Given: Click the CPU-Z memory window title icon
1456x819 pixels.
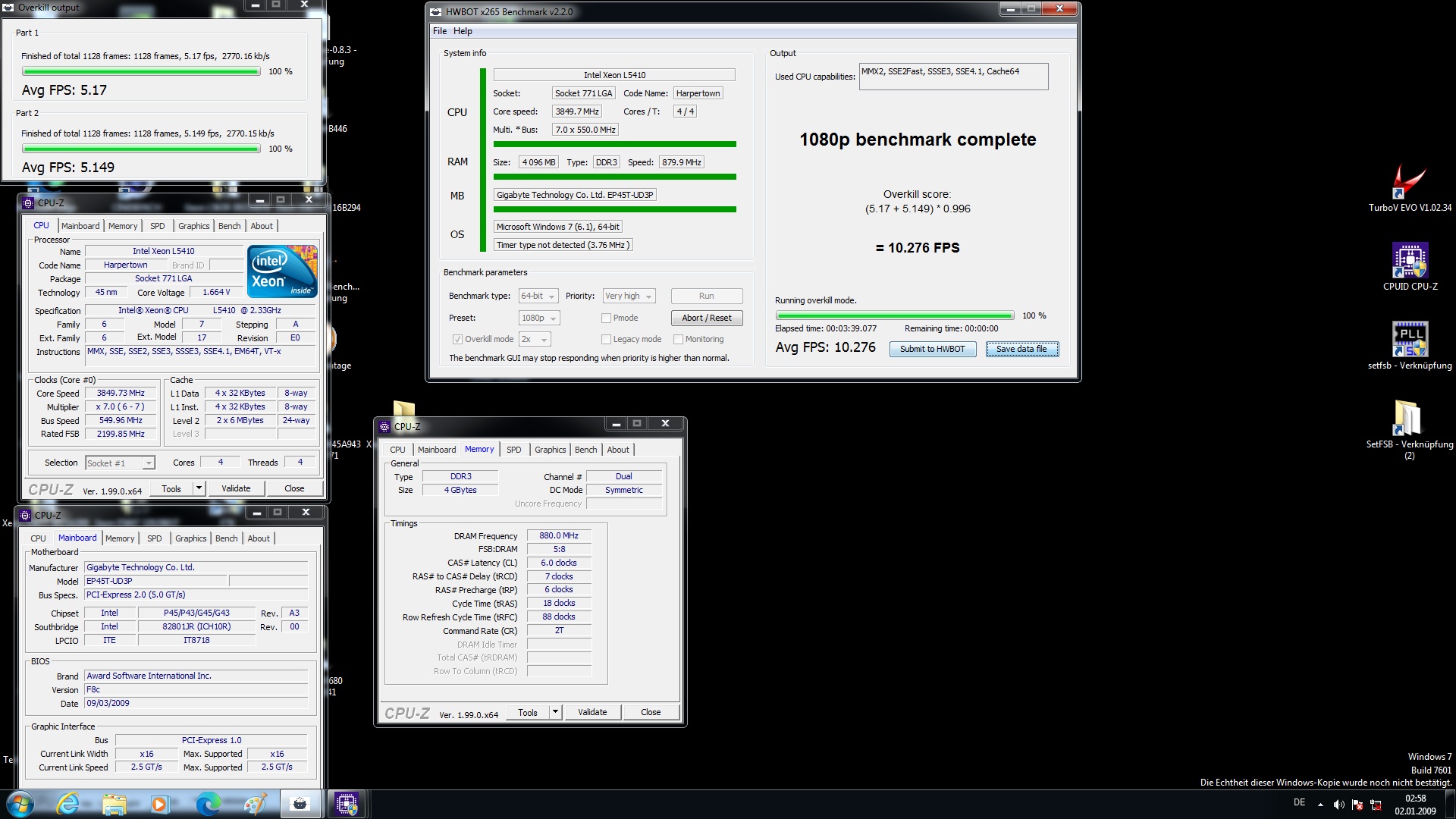Looking at the screenshot, I should click(384, 426).
